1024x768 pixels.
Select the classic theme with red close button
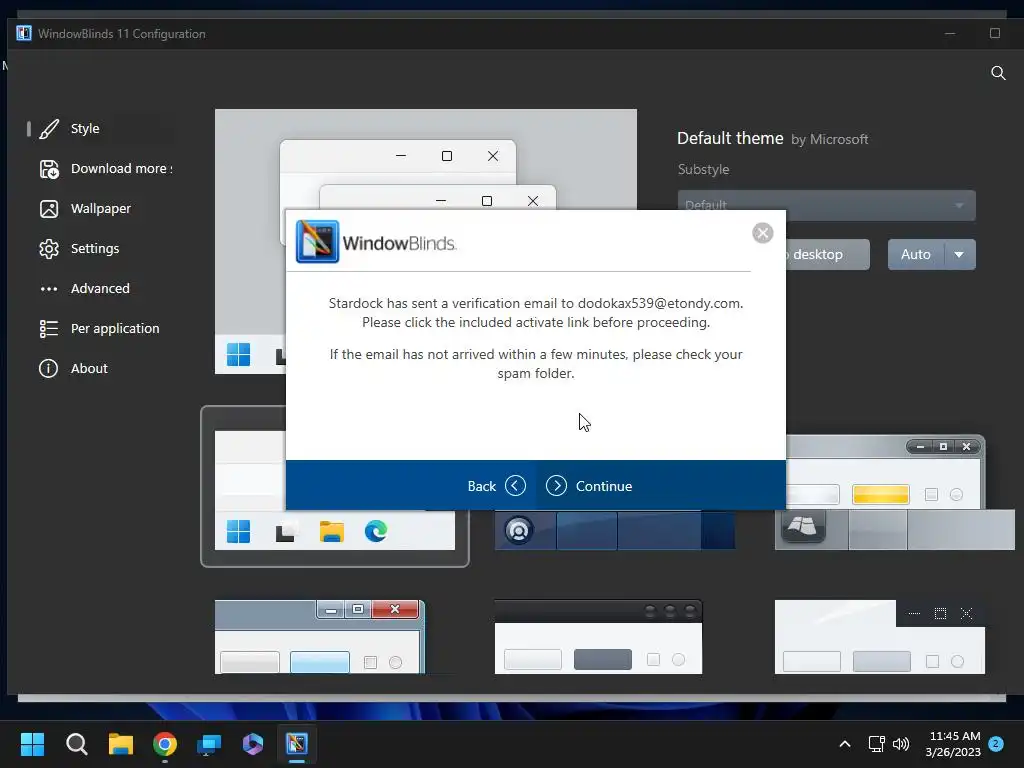(319, 637)
